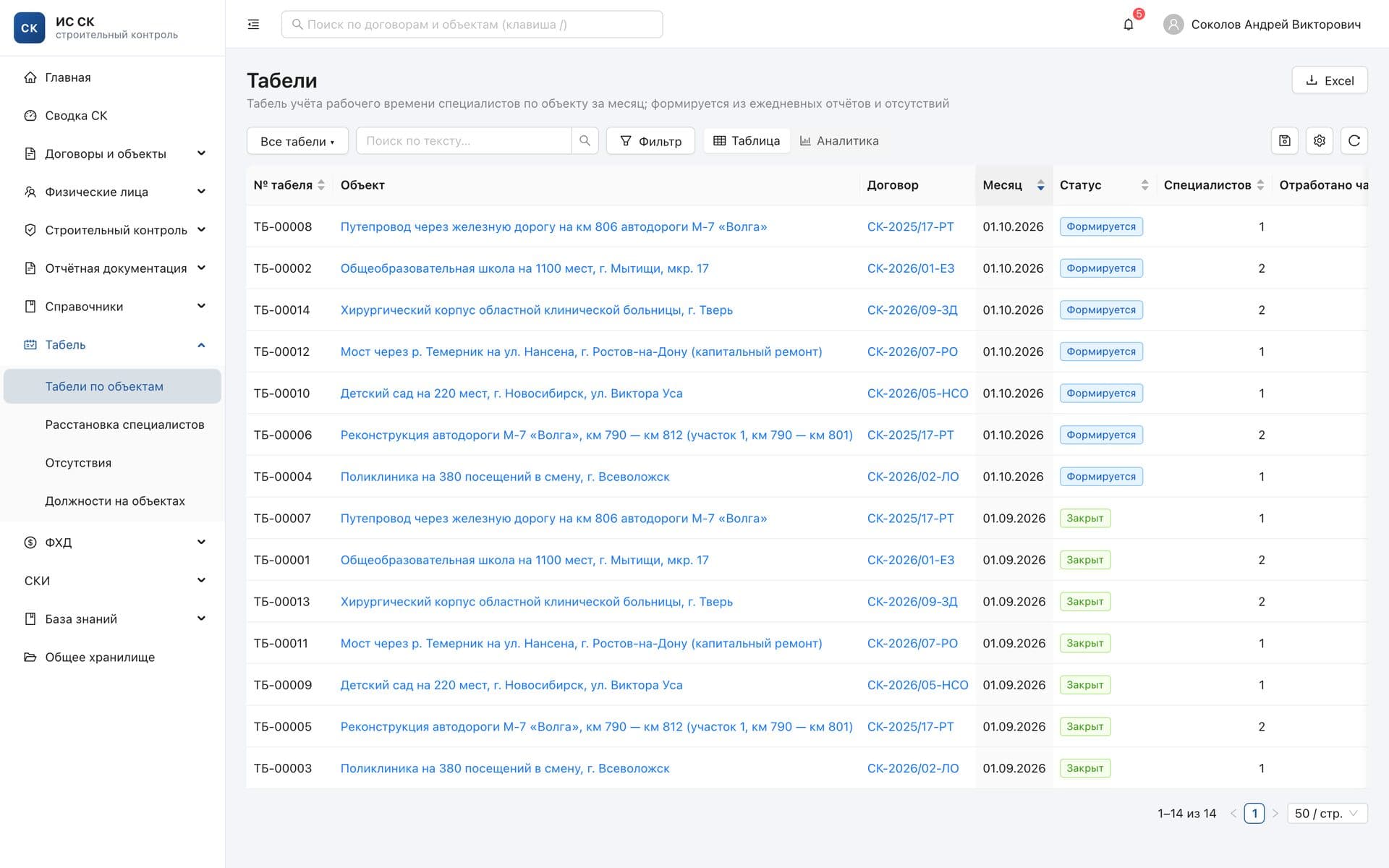1389x868 pixels.
Task: Switch to the Таблица view
Action: tap(747, 141)
